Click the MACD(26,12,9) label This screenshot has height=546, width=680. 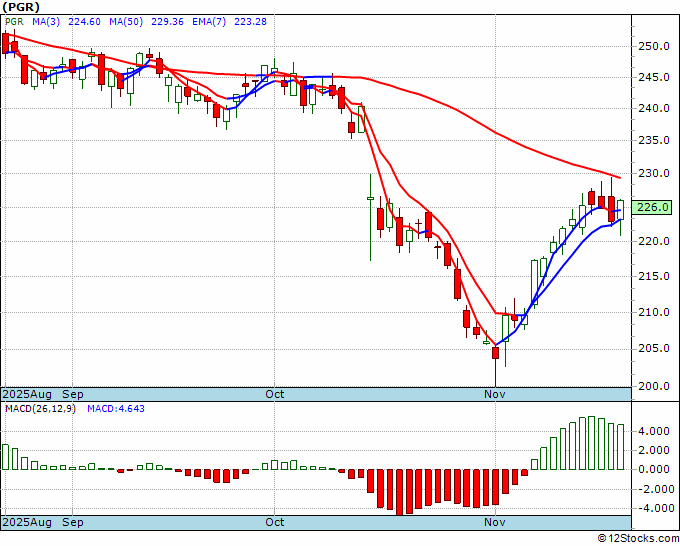pos(40,409)
